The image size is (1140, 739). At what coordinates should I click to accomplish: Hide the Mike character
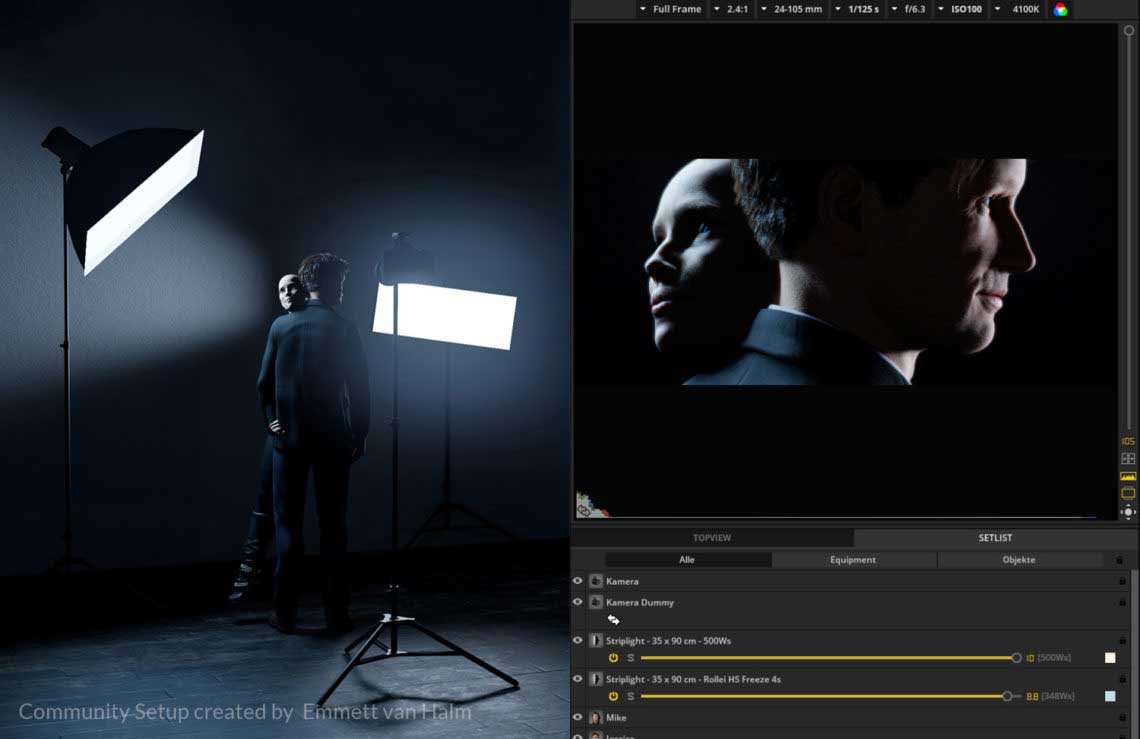click(578, 717)
